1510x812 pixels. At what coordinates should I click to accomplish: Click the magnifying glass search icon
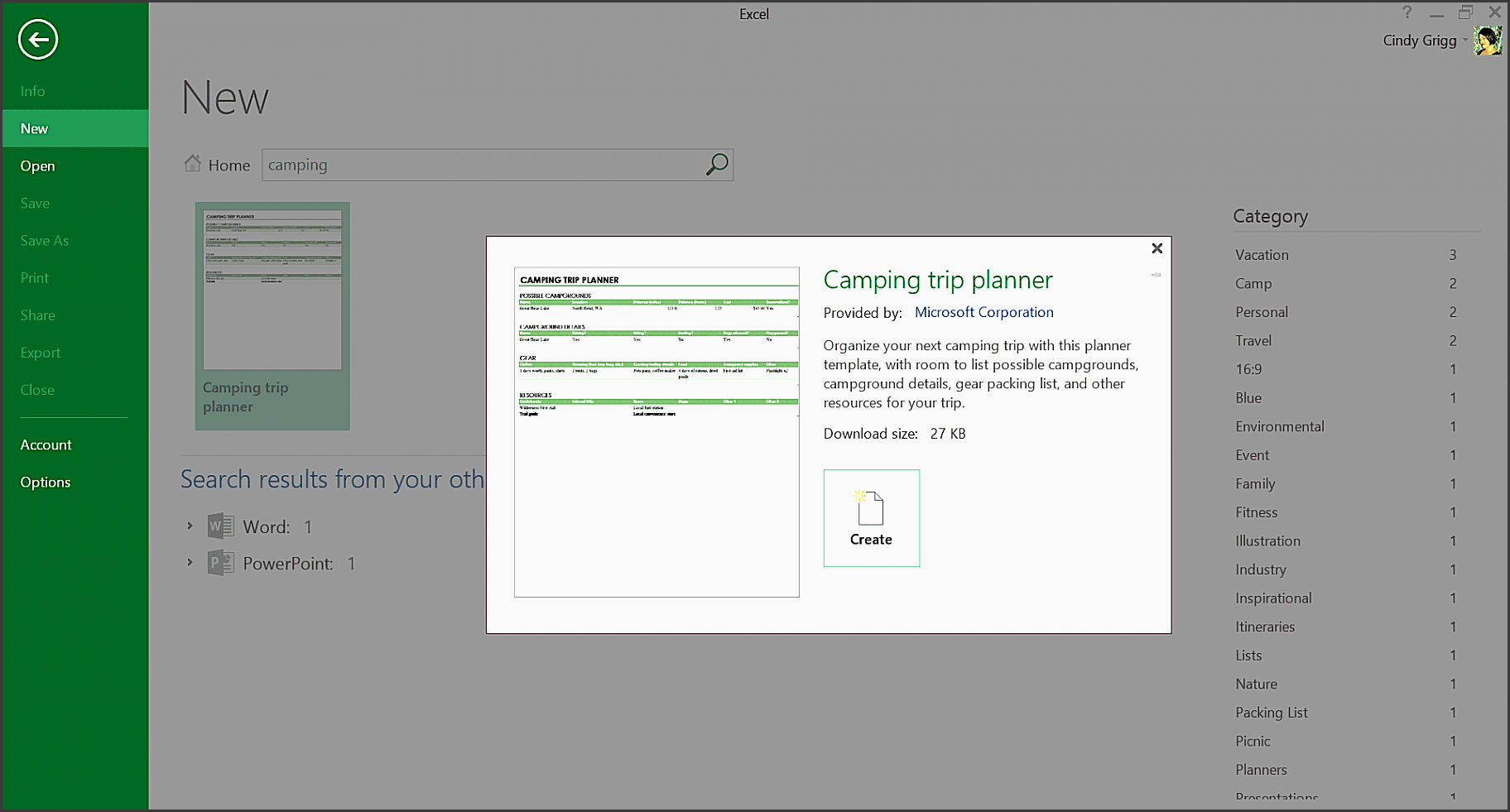(x=717, y=164)
